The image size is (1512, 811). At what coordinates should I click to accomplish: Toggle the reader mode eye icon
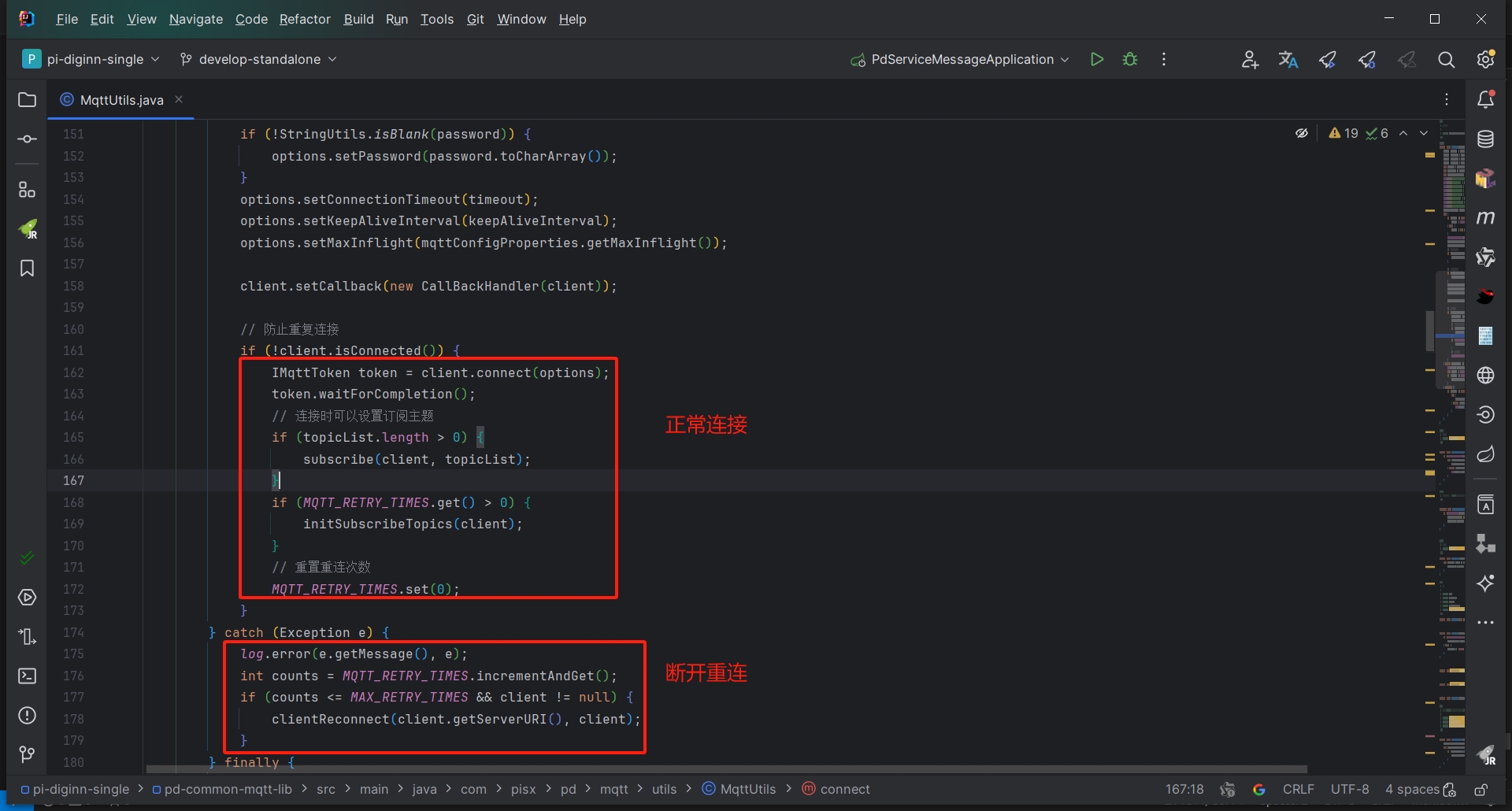tap(1302, 134)
